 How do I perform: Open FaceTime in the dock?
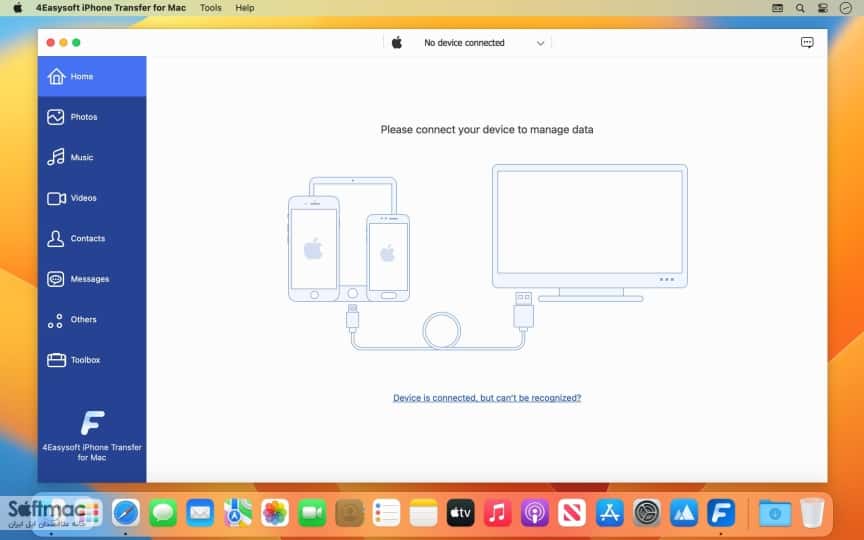312,513
